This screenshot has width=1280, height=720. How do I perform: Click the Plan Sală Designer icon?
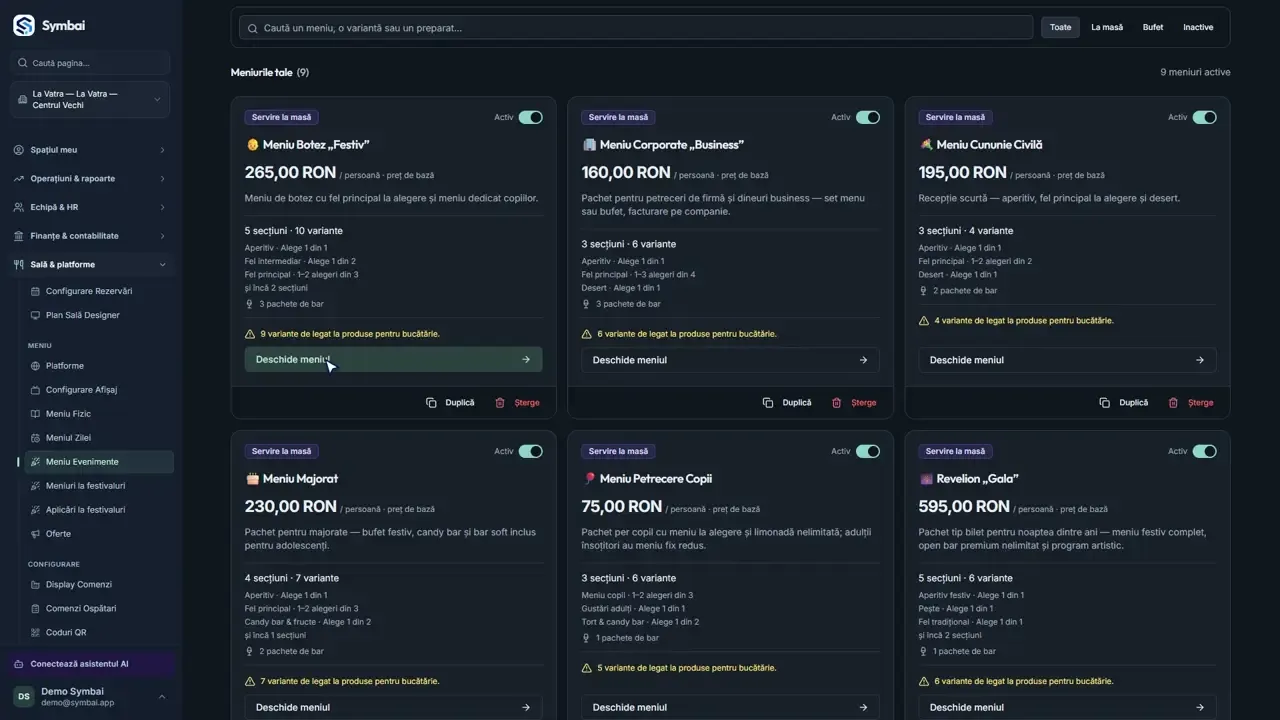click(x=36, y=315)
